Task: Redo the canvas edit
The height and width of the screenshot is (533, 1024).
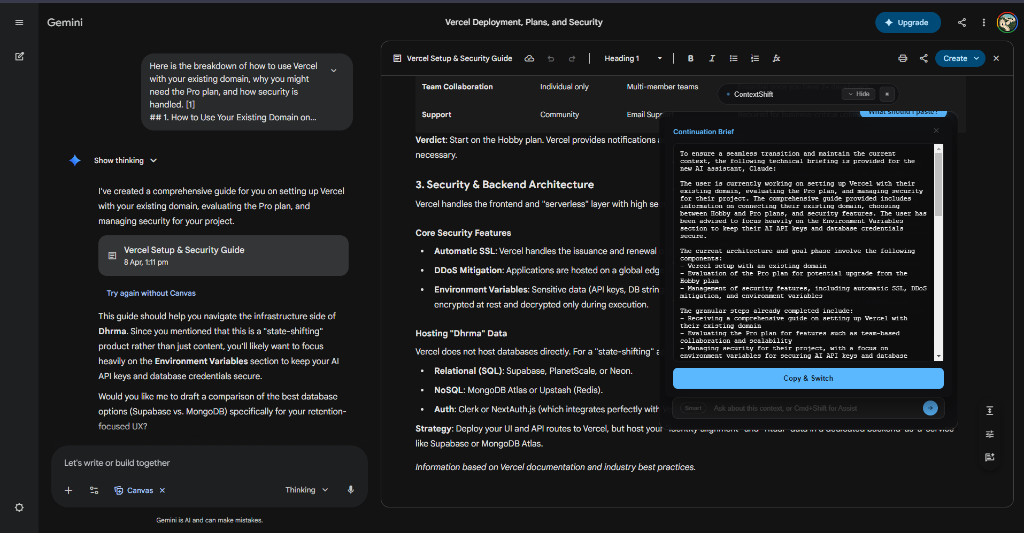Action: tap(571, 58)
